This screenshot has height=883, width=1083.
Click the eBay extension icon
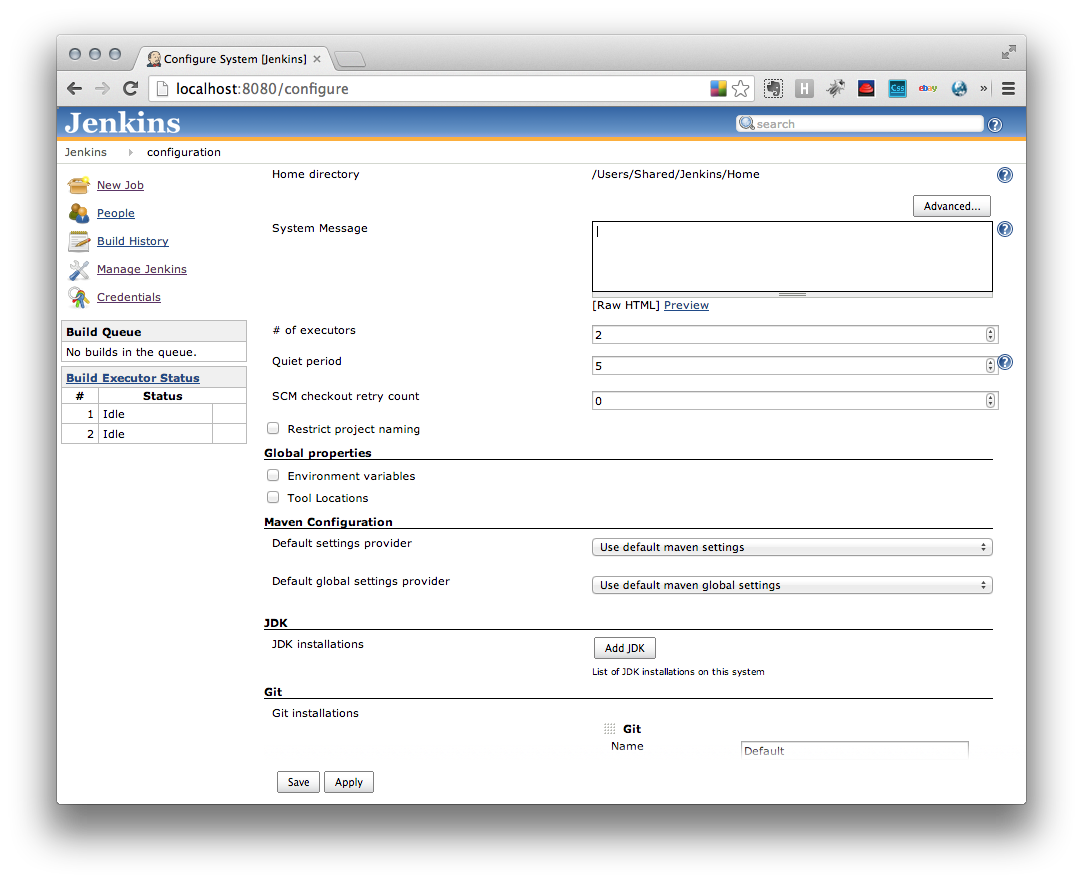pyautogui.click(x=928, y=88)
